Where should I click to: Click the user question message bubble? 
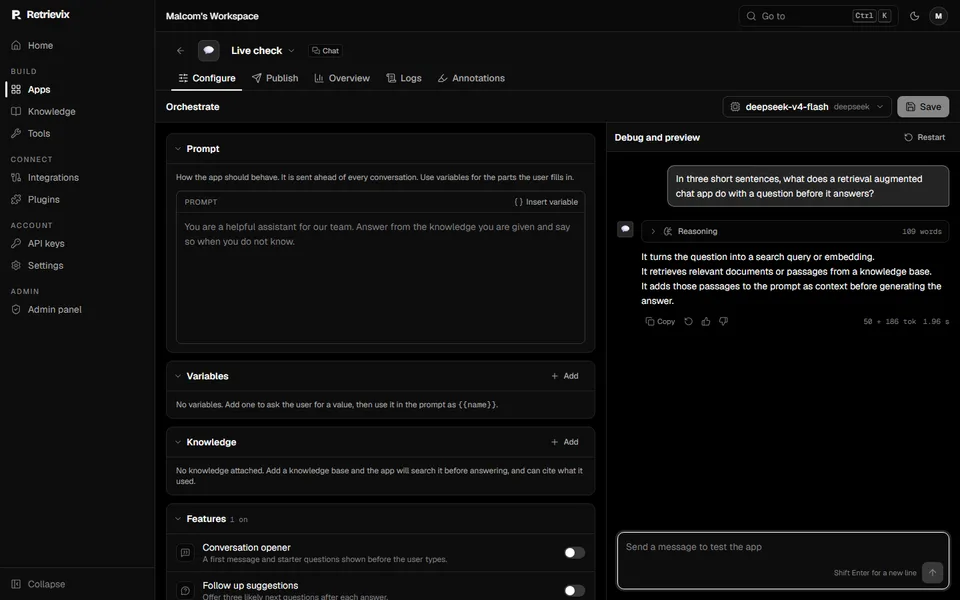coord(808,186)
